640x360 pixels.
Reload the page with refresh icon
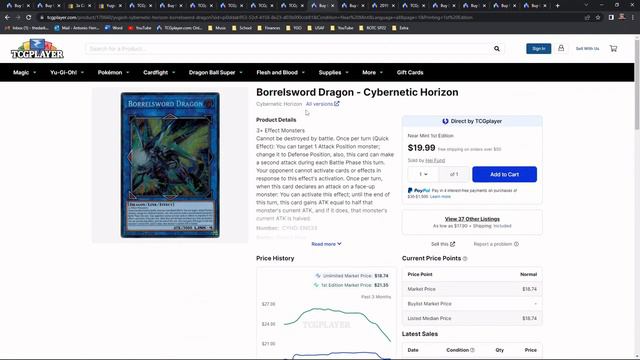tap(29, 18)
